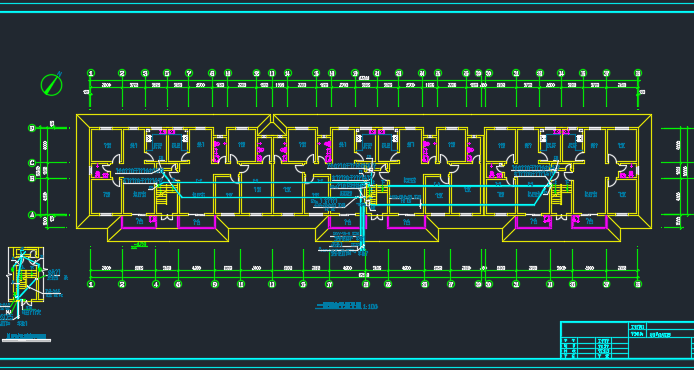This screenshot has width=694, height=370.
Task: Select left-side axis bubble A
Action: [x=32, y=215]
